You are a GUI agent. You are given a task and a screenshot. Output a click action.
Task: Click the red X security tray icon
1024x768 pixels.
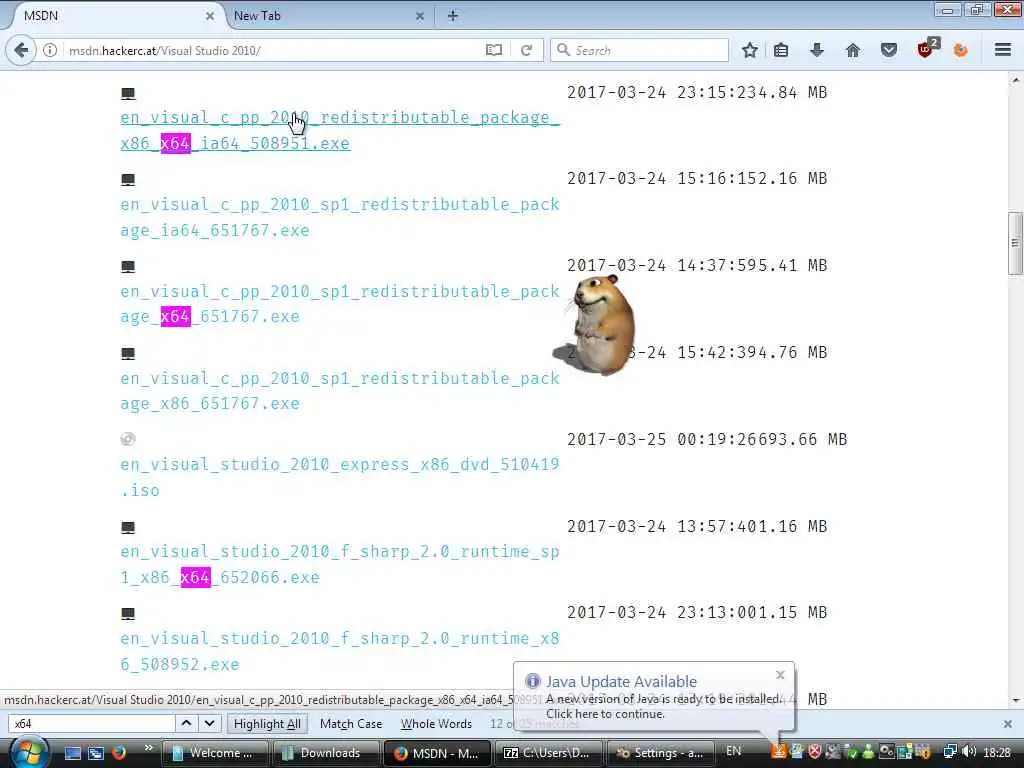click(x=814, y=752)
